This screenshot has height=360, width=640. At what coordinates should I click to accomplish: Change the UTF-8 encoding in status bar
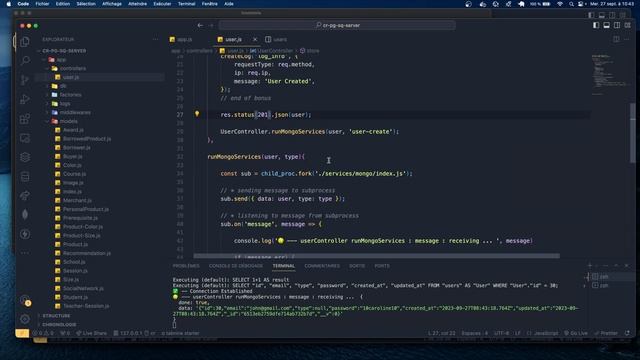501,333
